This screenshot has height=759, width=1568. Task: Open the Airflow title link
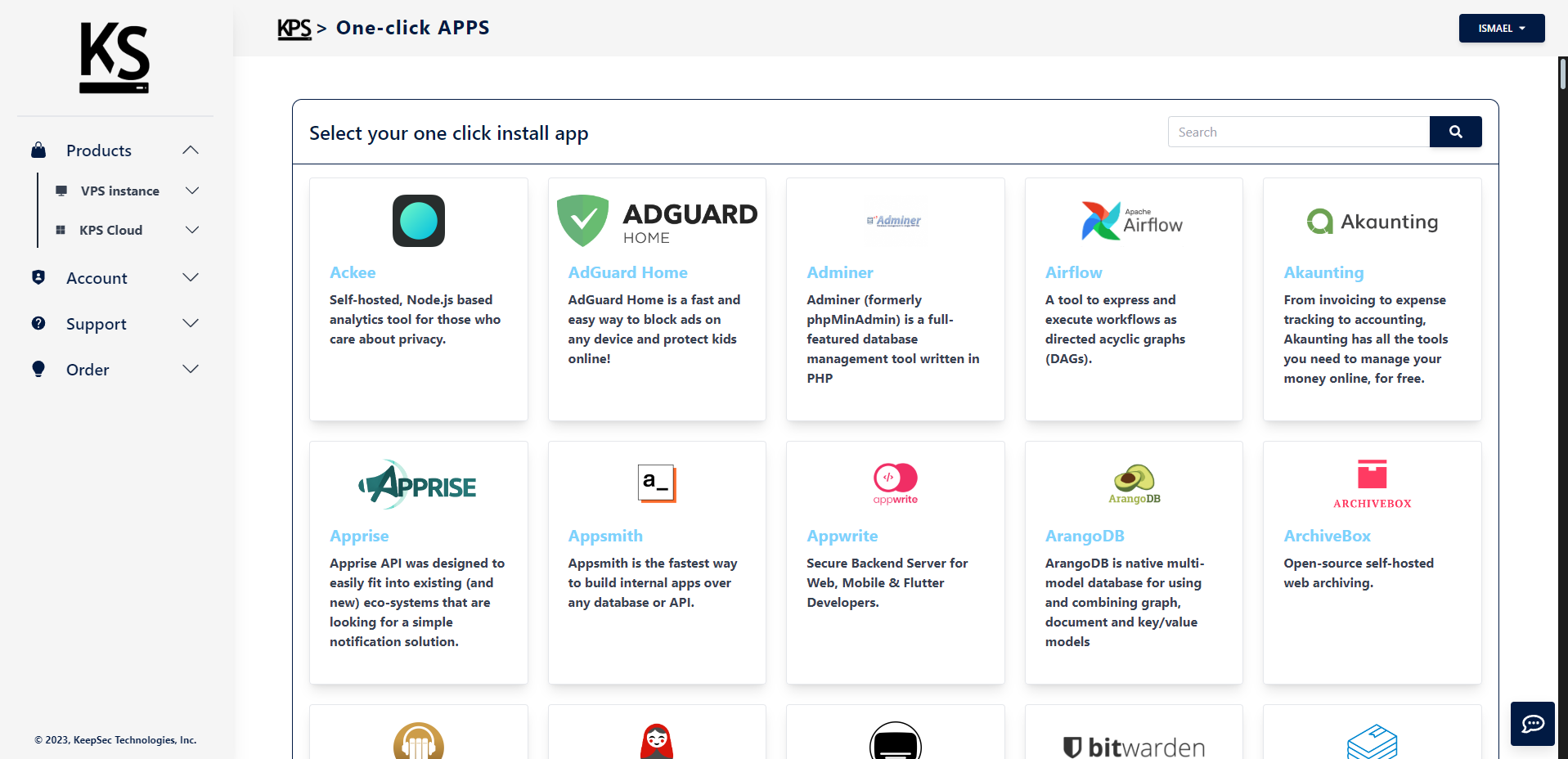click(1074, 272)
